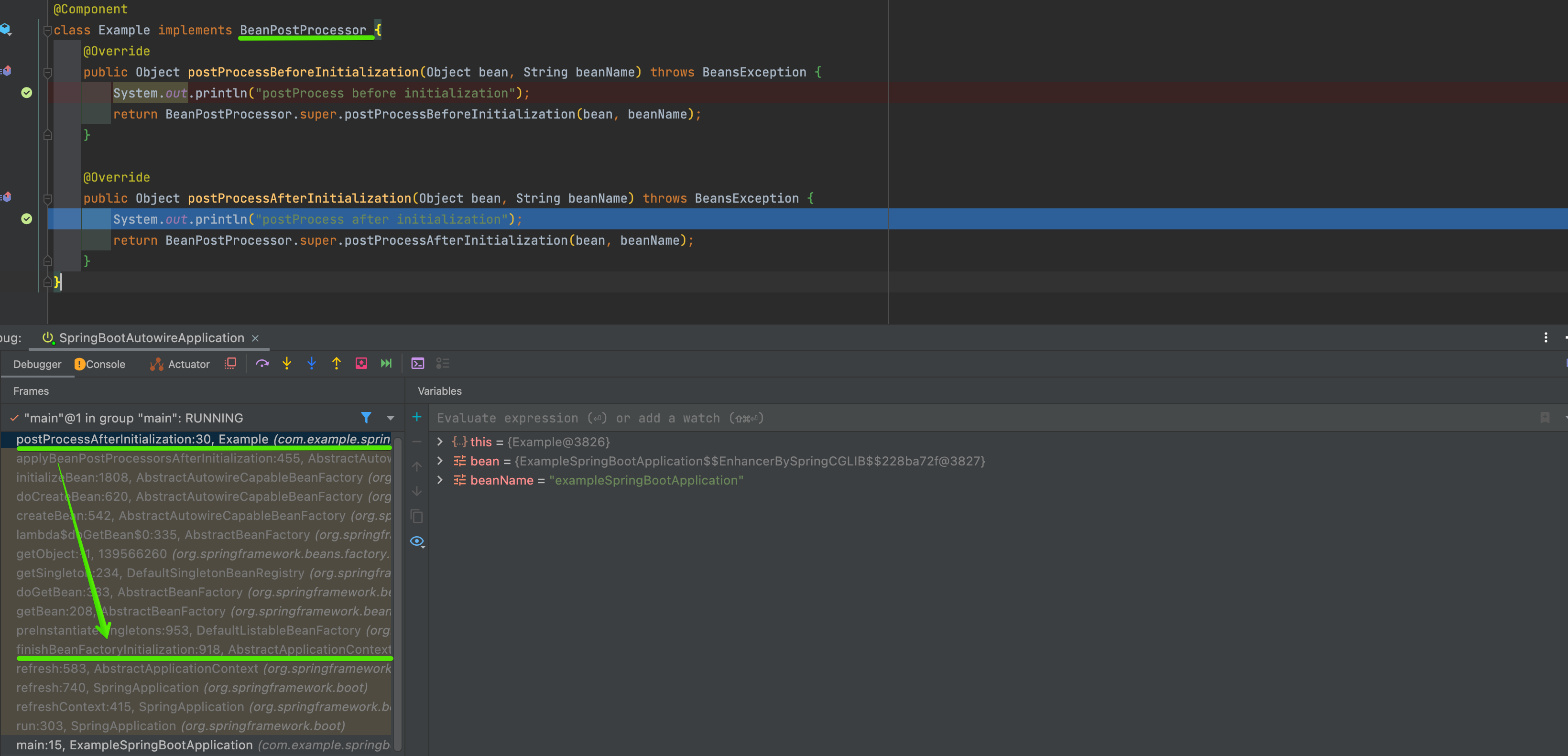Viewport: 1568px width, 756px height.
Task: Open the thread selector dropdown arrow
Action: point(390,418)
